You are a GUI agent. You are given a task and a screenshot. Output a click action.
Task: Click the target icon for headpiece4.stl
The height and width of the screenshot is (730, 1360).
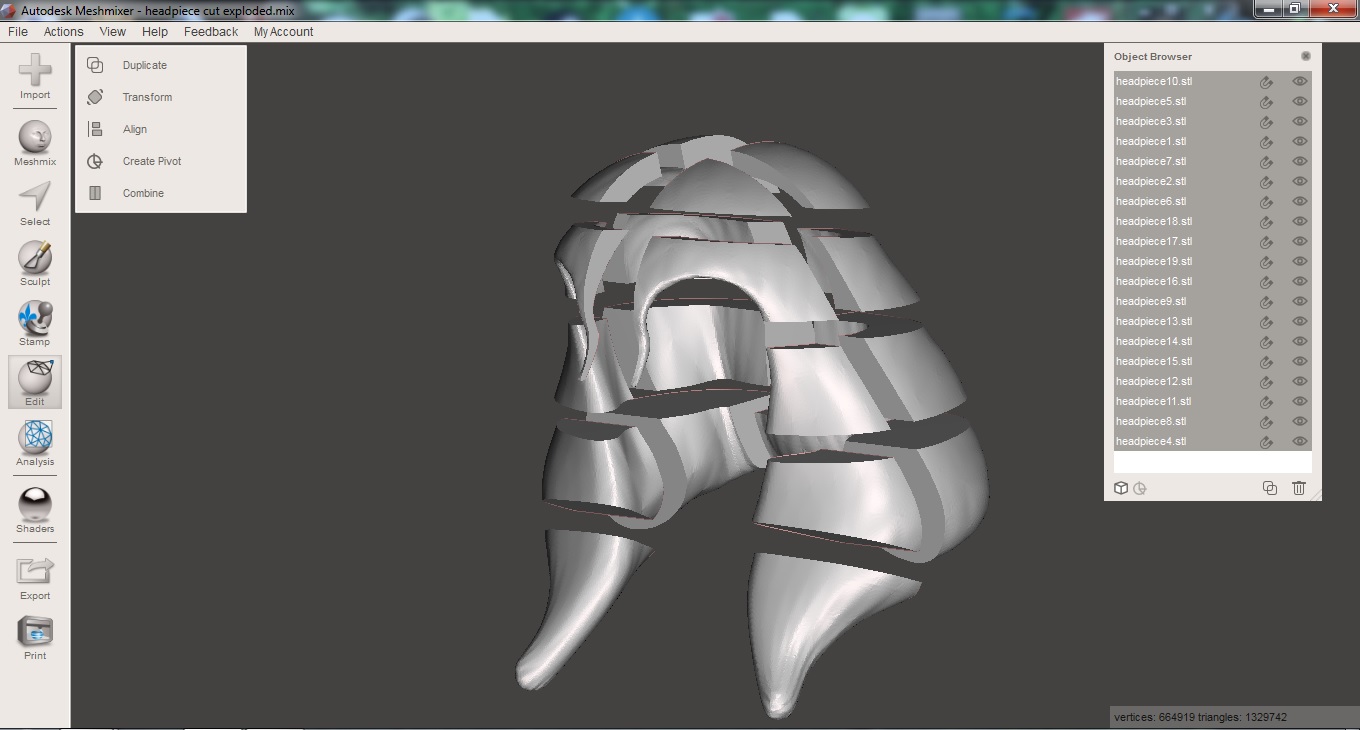click(x=1266, y=442)
